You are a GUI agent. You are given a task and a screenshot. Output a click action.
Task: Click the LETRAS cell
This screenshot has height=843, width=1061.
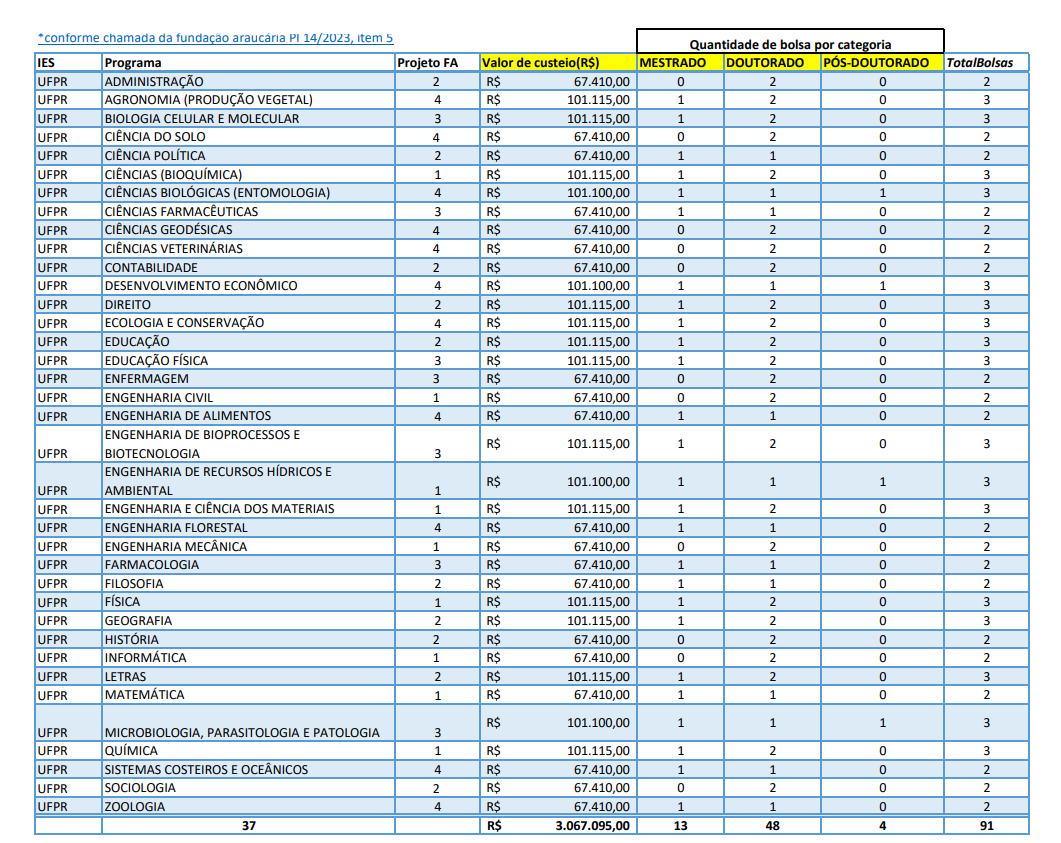pos(248,677)
